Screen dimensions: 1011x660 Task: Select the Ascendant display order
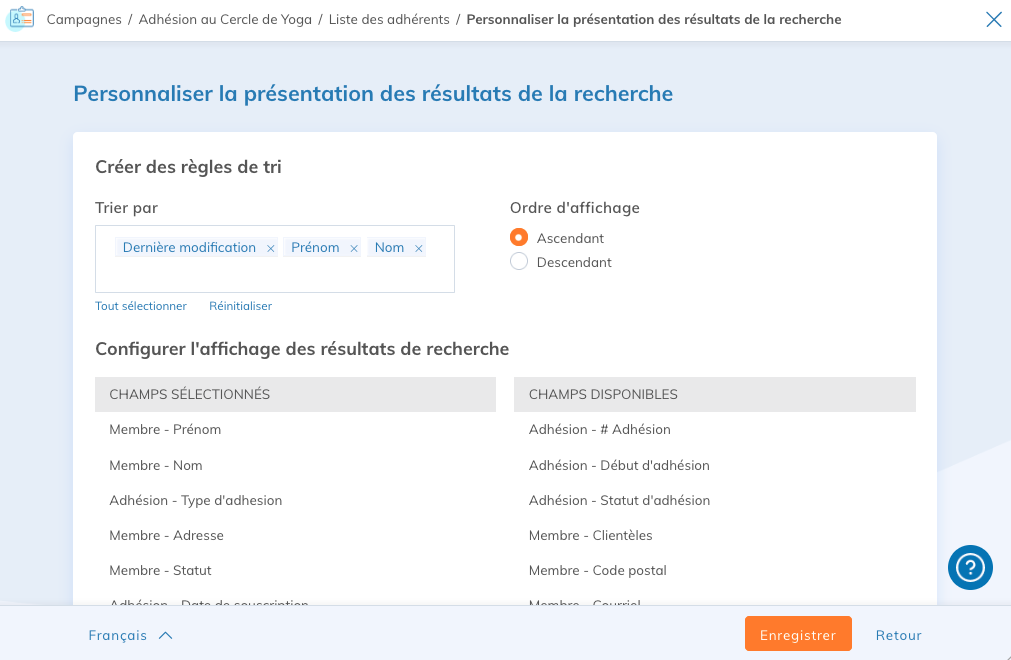519,238
